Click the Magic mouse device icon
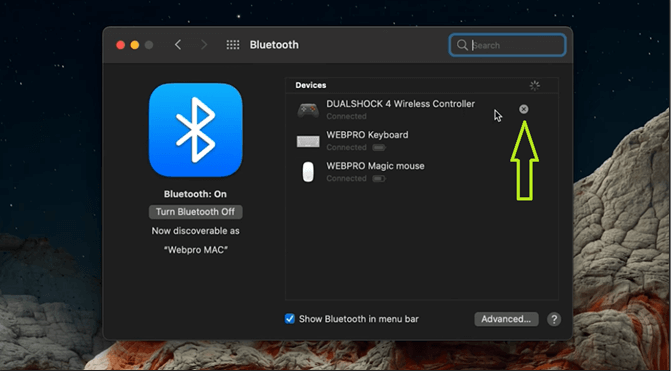 [x=308, y=172]
